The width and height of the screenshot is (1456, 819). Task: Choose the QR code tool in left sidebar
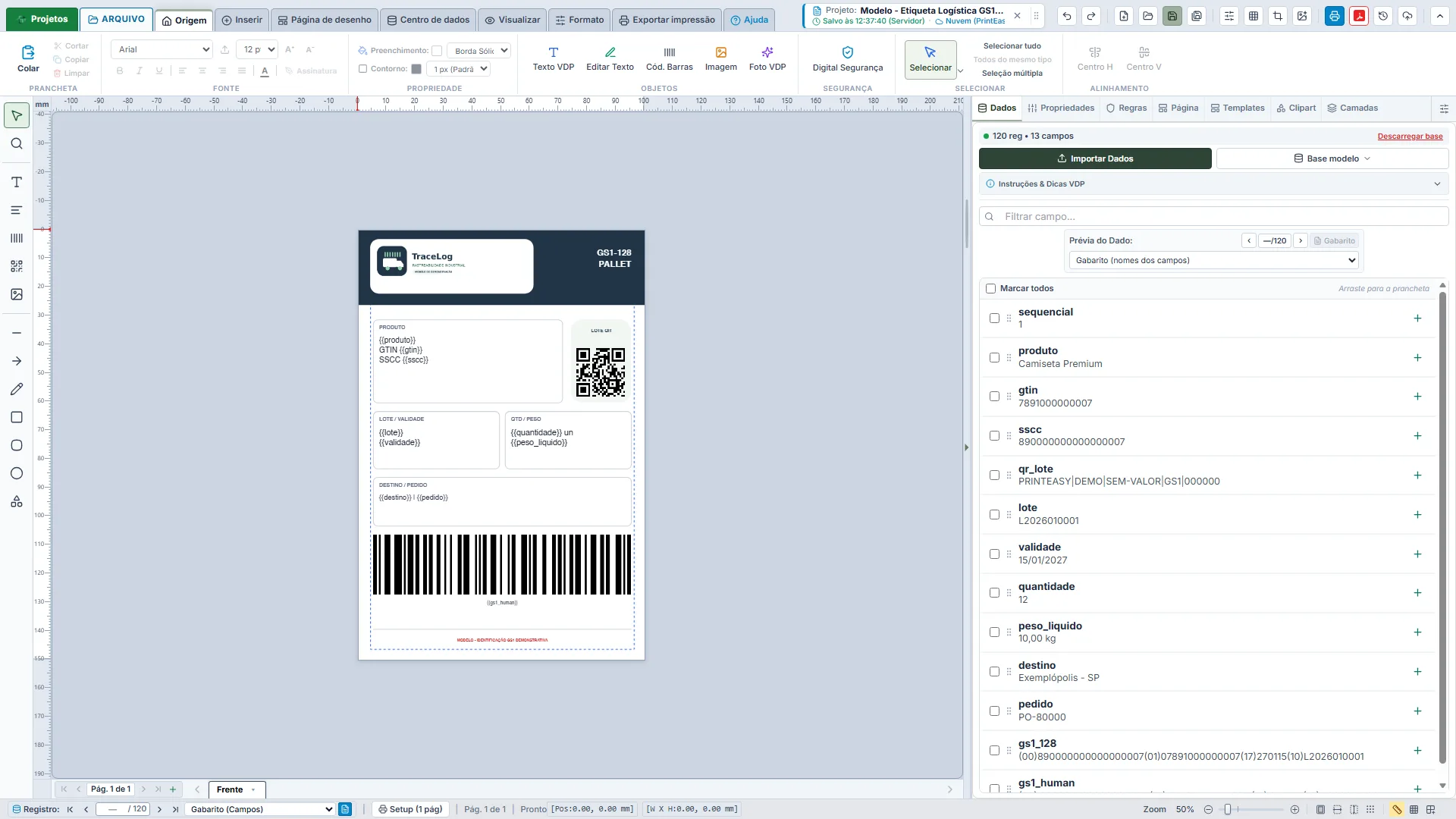tap(17, 266)
